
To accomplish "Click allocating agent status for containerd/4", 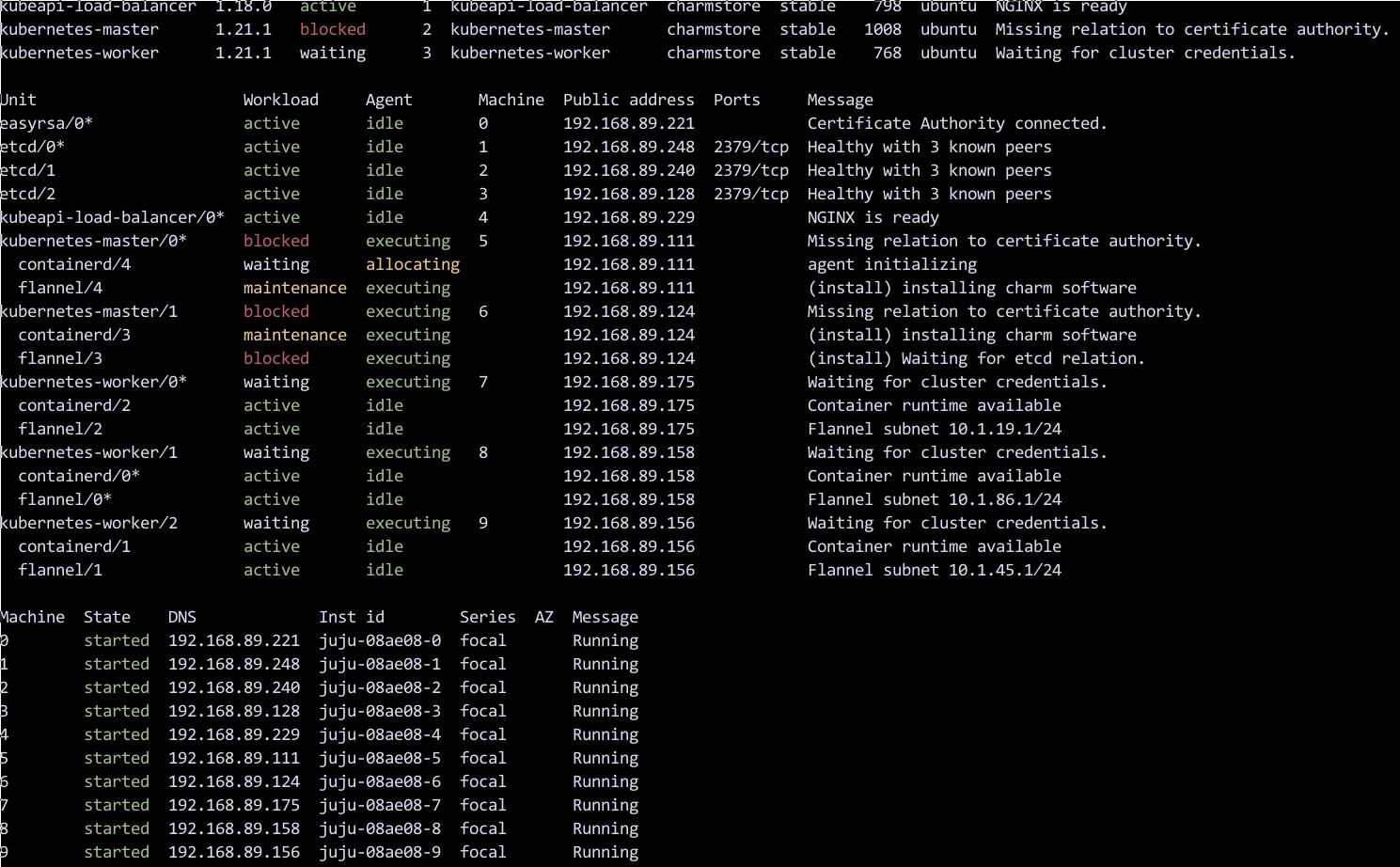I will coord(413,264).
